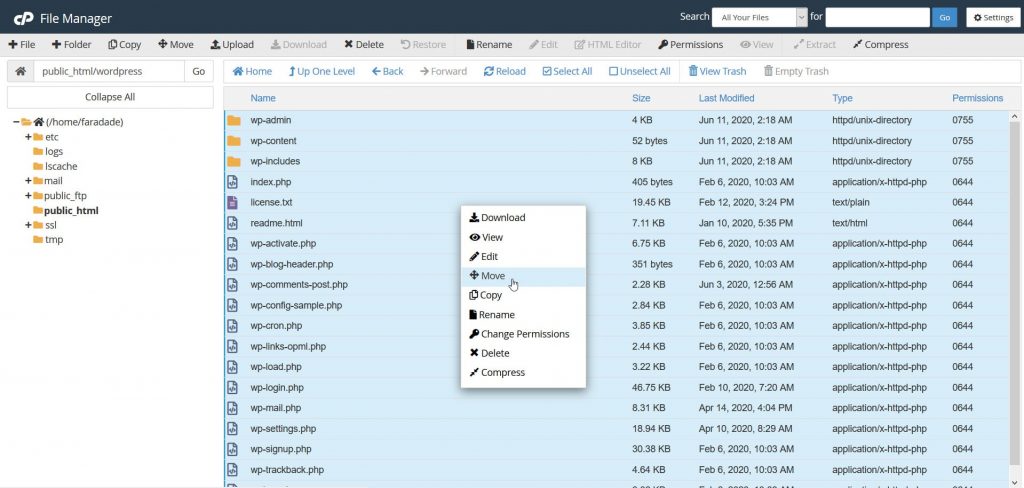Click Delete in the top toolbar

click(x=364, y=45)
